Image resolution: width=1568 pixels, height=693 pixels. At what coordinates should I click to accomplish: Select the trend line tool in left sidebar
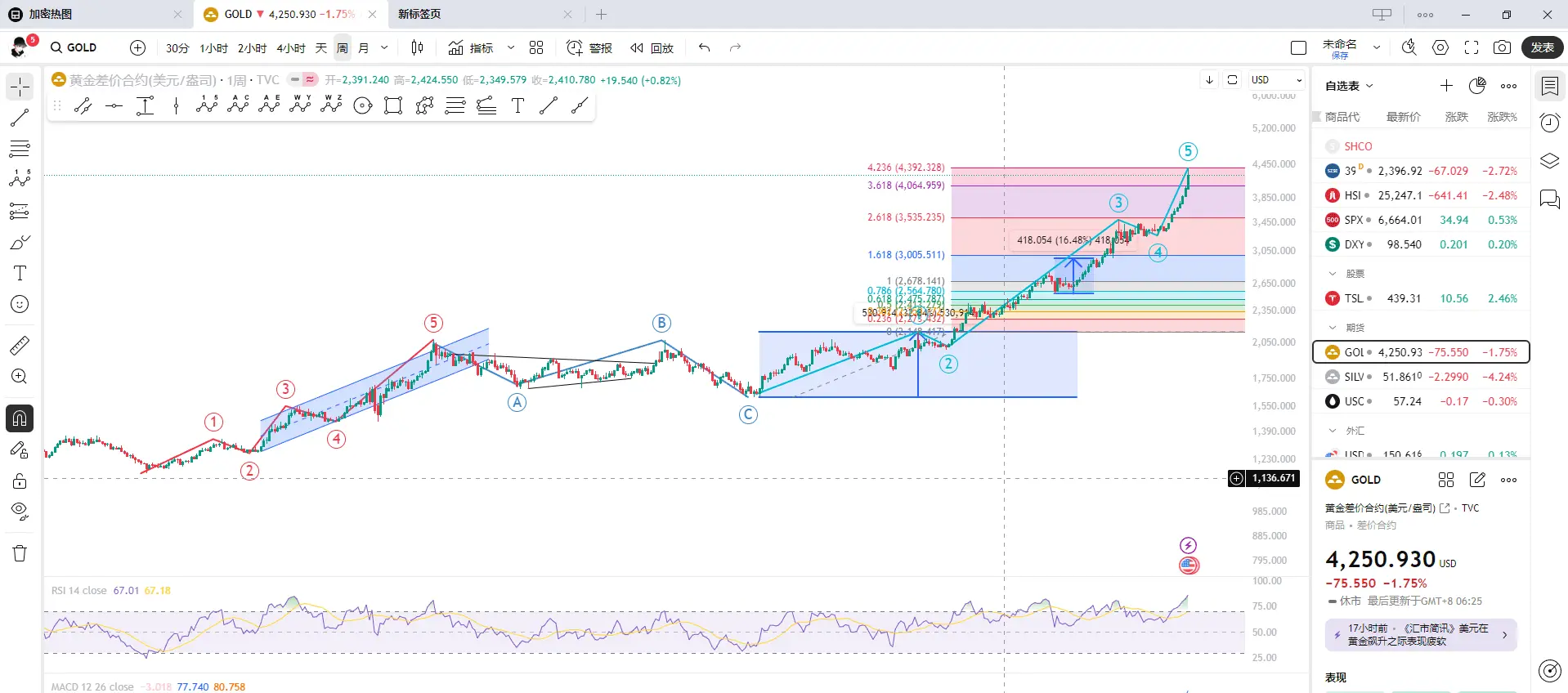(x=20, y=118)
